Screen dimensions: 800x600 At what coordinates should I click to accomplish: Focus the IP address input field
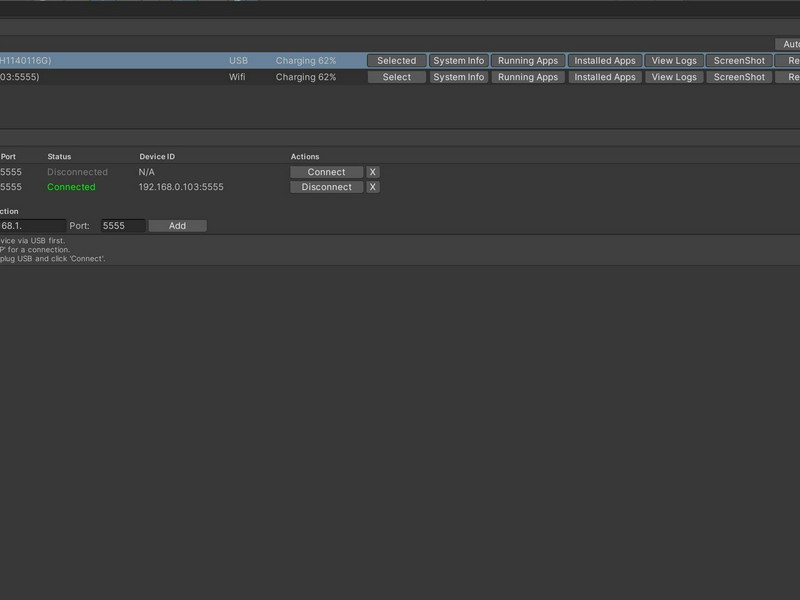coord(33,226)
